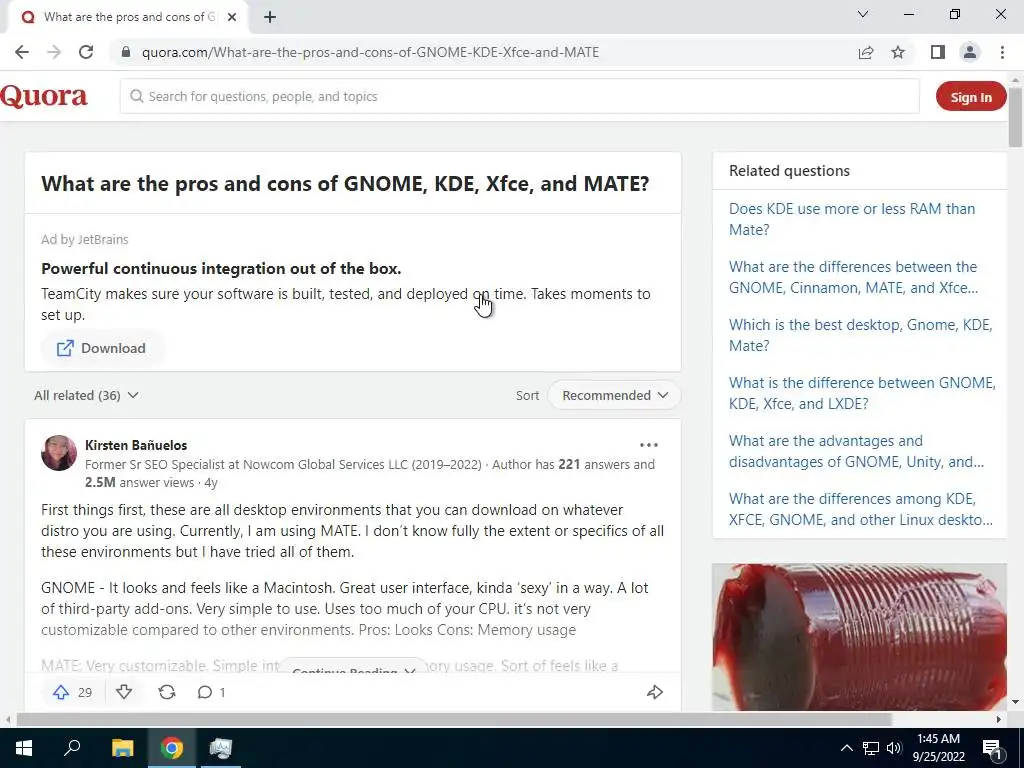This screenshot has width=1024, height=768.
Task: Focus the Quora search field
Action: tap(519, 97)
